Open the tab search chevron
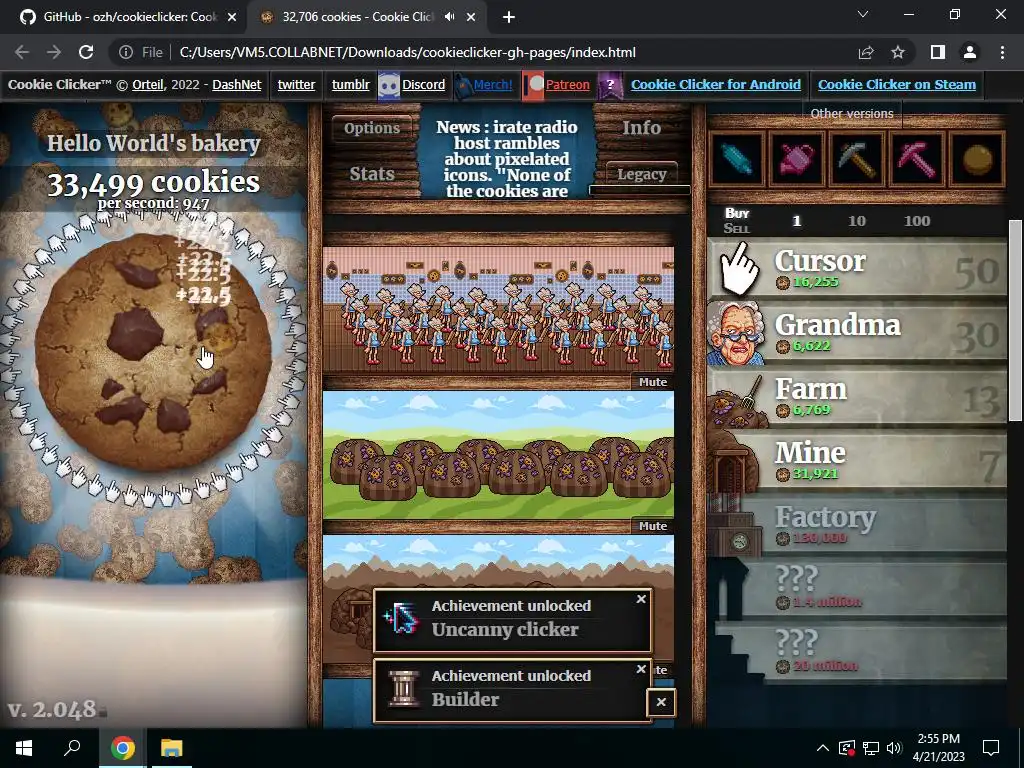The height and width of the screenshot is (768, 1024). click(863, 14)
